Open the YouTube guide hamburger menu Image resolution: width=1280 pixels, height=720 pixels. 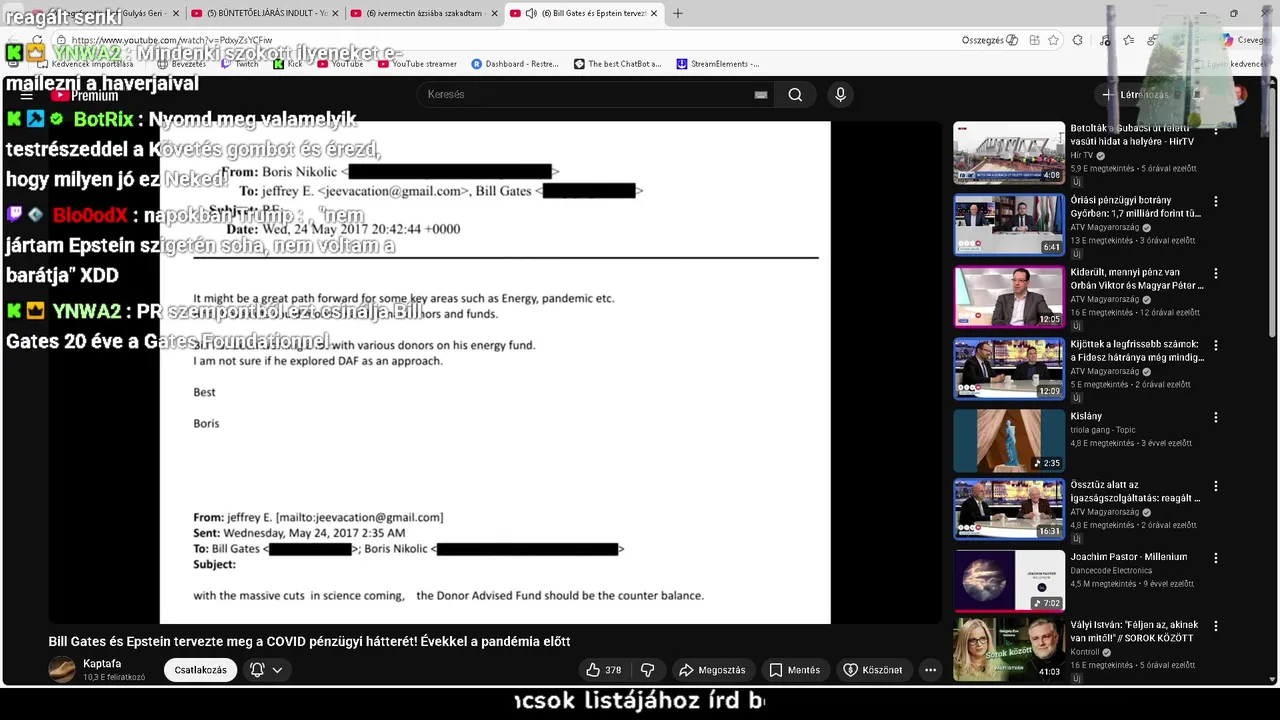(x=27, y=95)
